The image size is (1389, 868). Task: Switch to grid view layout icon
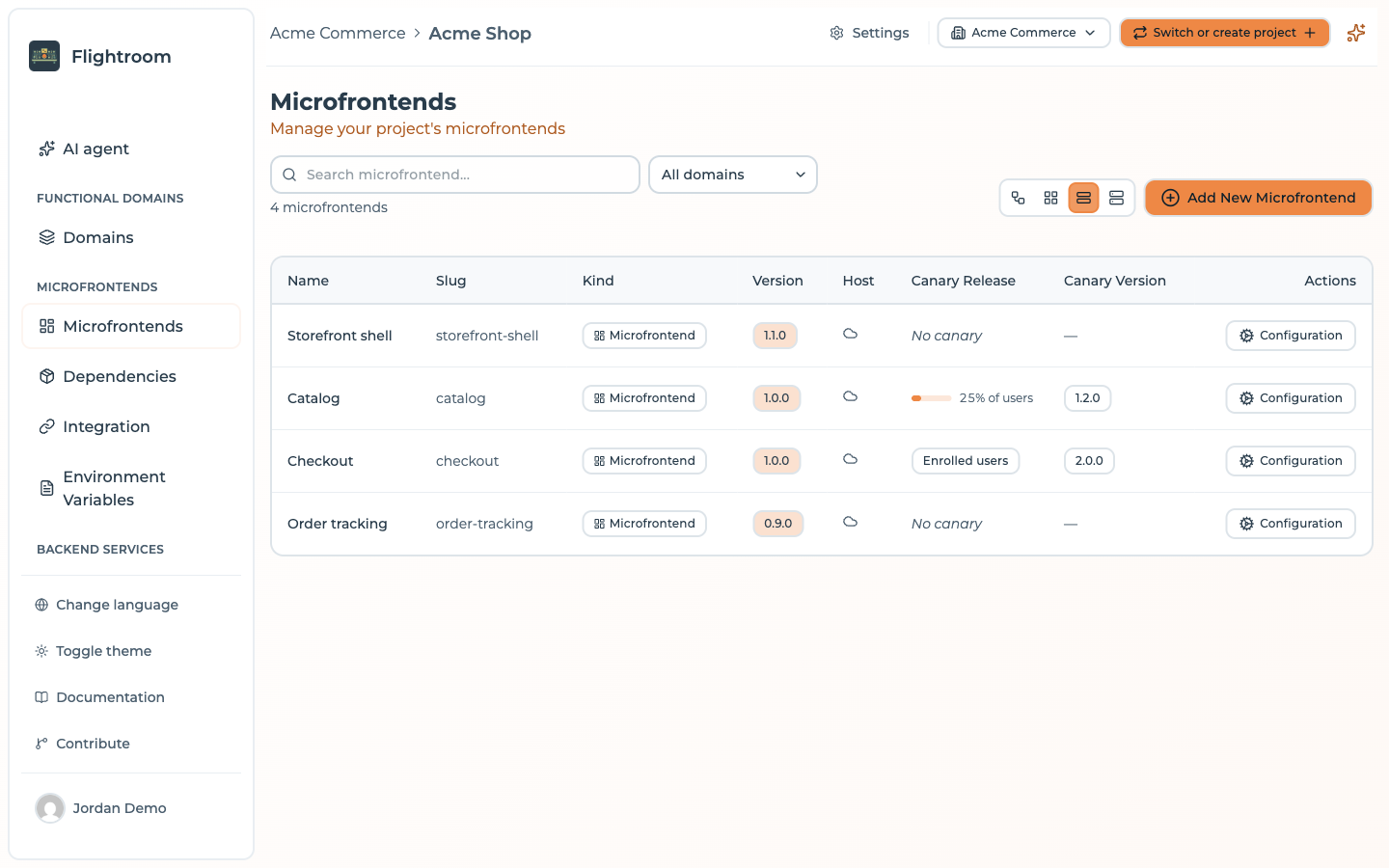tap(1051, 198)
